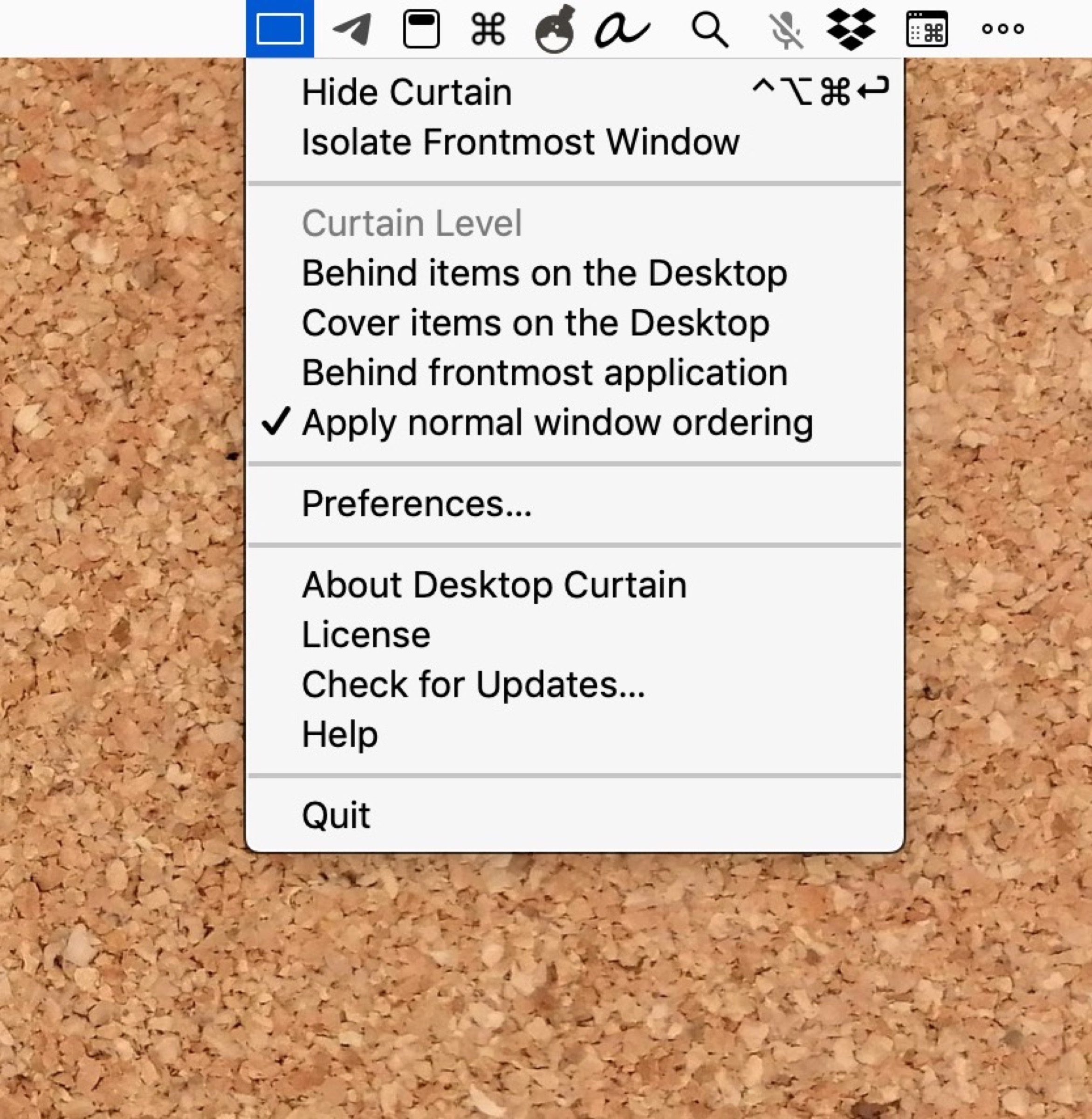The image size is (1092, 1119).
Task: Open the Telegram paper plane menu icon
Action: tap(351, 29)
